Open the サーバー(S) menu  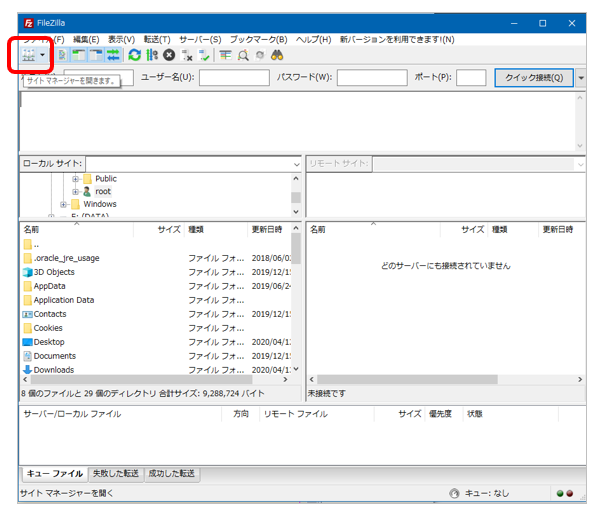coord(200,39)
